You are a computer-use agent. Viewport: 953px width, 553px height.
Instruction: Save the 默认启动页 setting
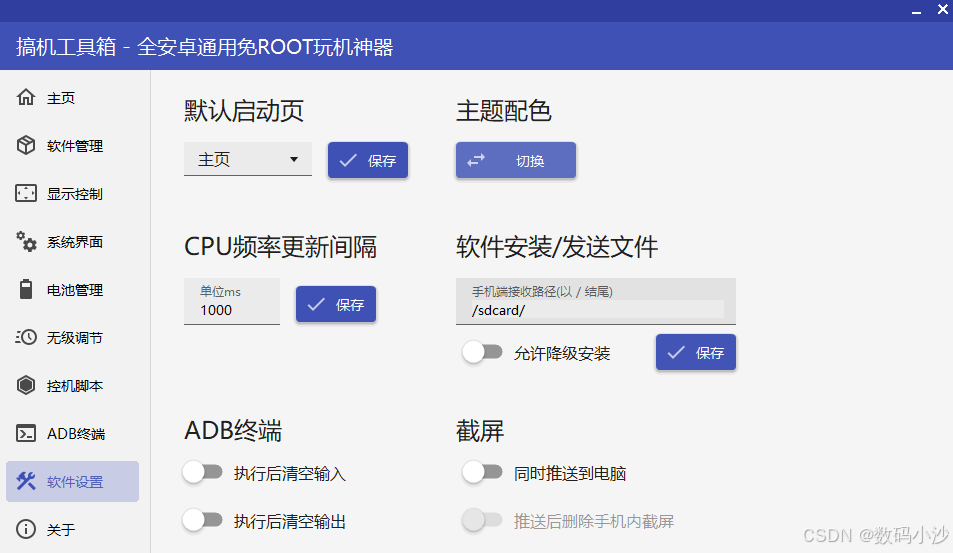[x=368, y=160]
